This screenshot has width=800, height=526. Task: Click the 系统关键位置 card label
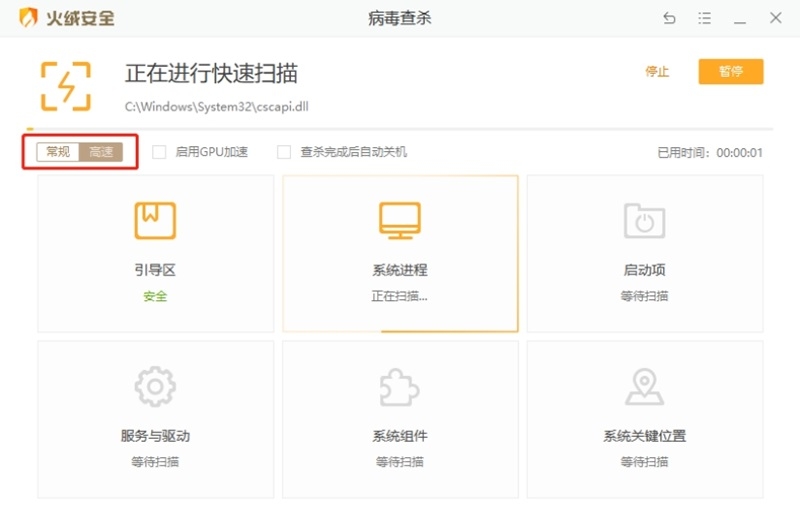pyautogui.click(x=644, y=436)
